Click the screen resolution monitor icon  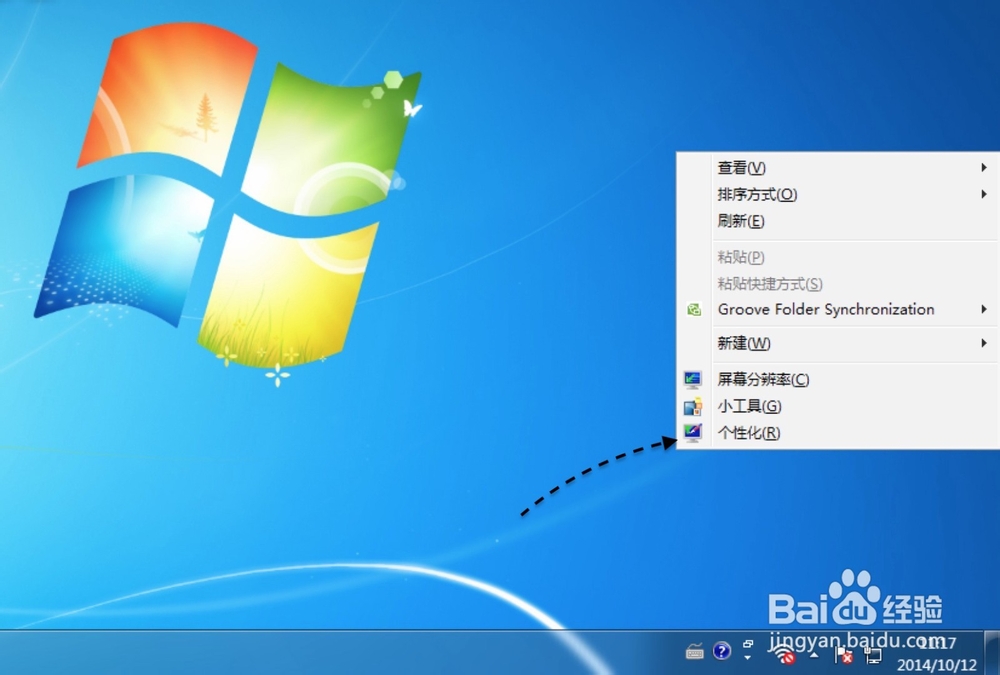tap(693, 380)
